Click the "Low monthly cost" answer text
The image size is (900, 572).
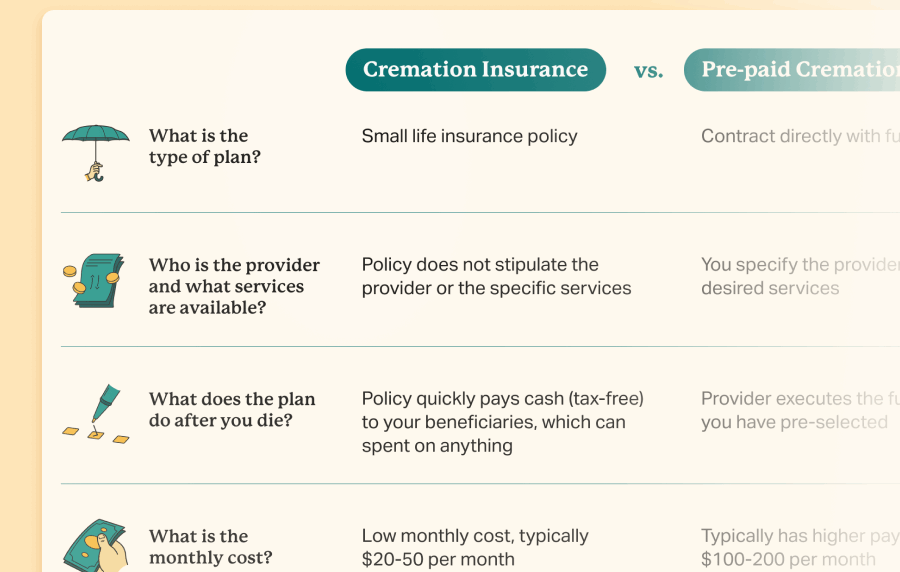[x=475, y=547]
